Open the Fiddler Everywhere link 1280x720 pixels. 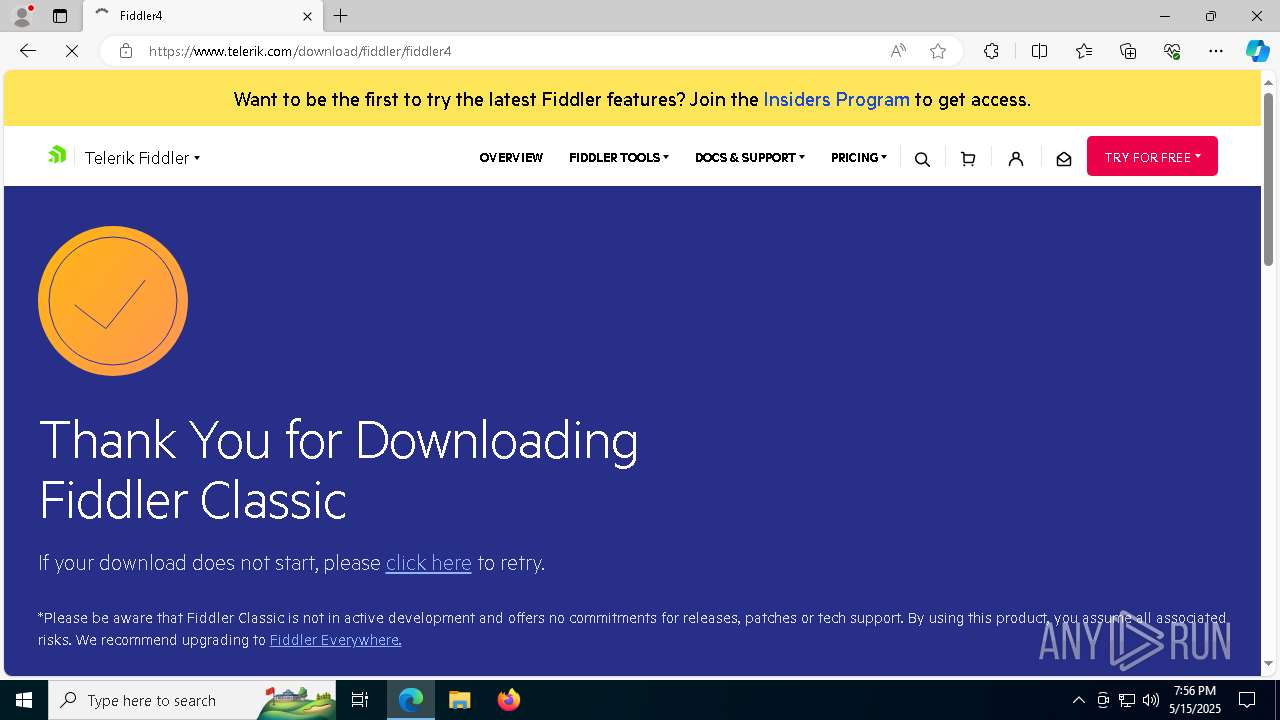(335, 640)
